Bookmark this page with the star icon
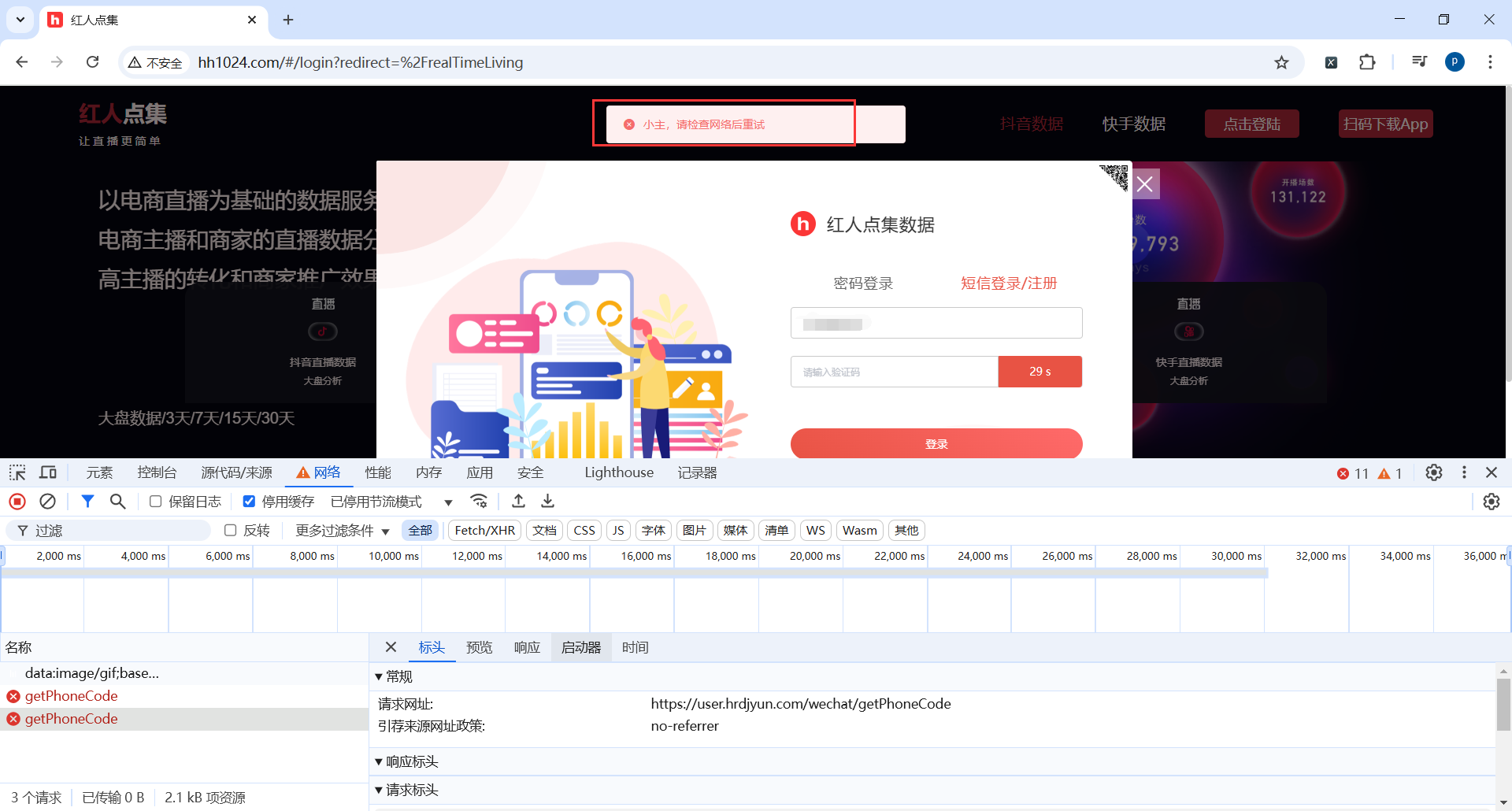The image size is (1512, 811). 1281,62
